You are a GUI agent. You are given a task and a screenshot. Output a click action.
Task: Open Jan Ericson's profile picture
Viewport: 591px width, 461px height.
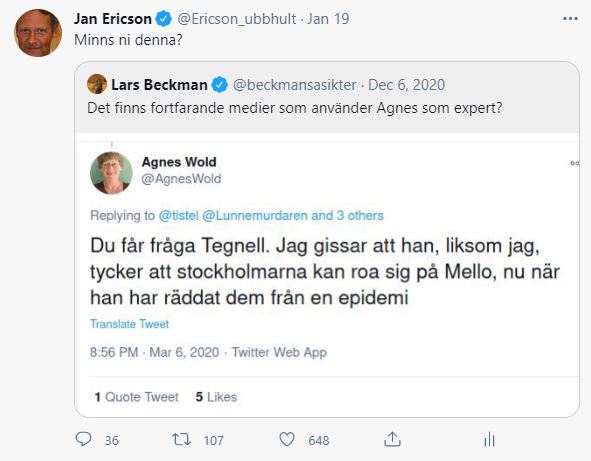(38, 33)
